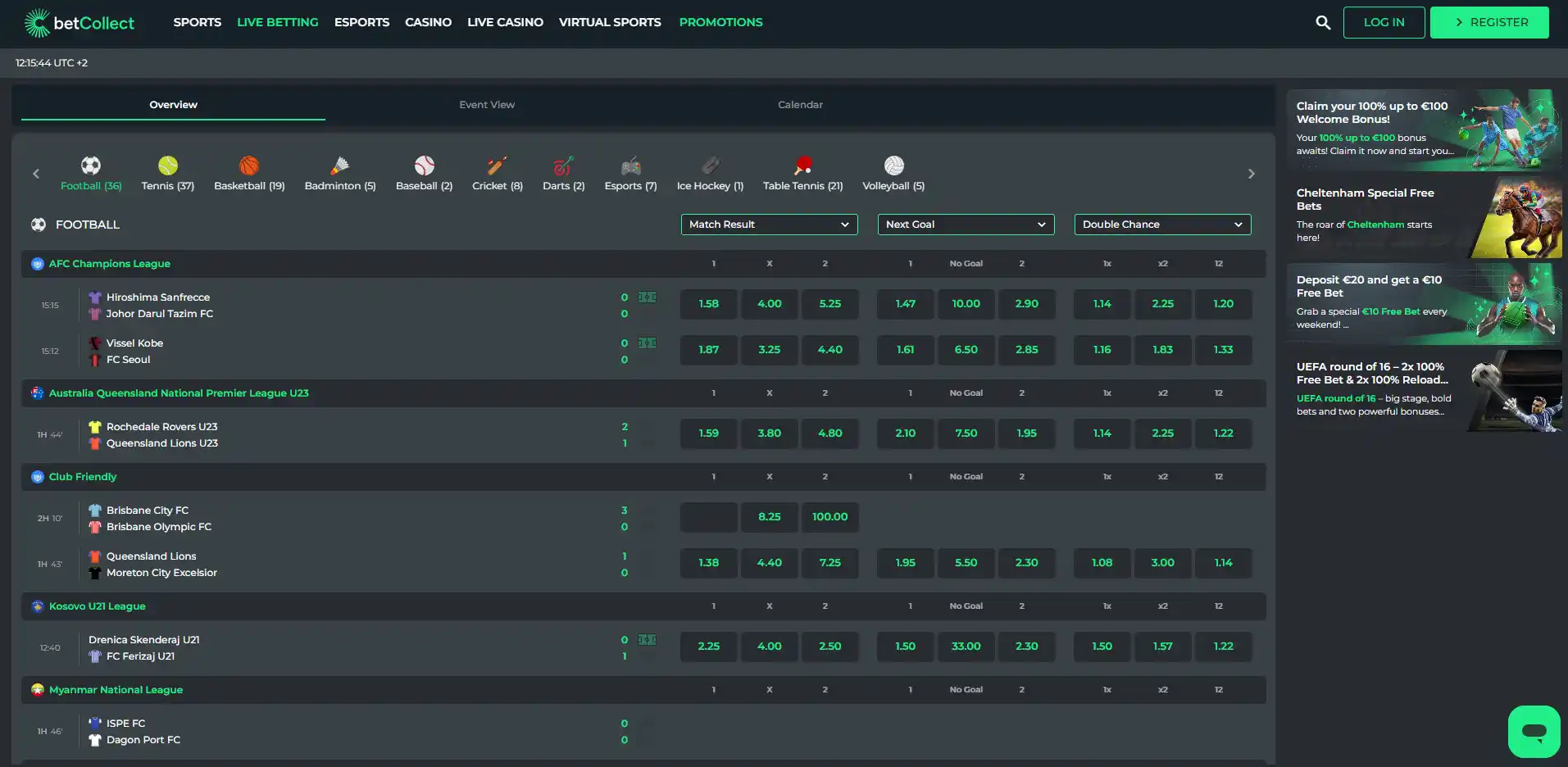This screenshot has height=767, width=1568.
Task: Click the REGISTER button
Action: pyautogui.click(x=1489, y=23)
